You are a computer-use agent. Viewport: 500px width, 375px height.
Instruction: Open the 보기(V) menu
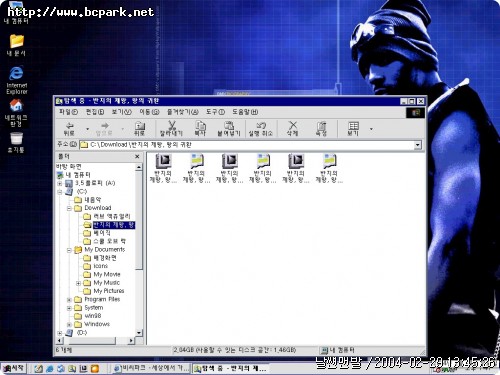(122, 112)
